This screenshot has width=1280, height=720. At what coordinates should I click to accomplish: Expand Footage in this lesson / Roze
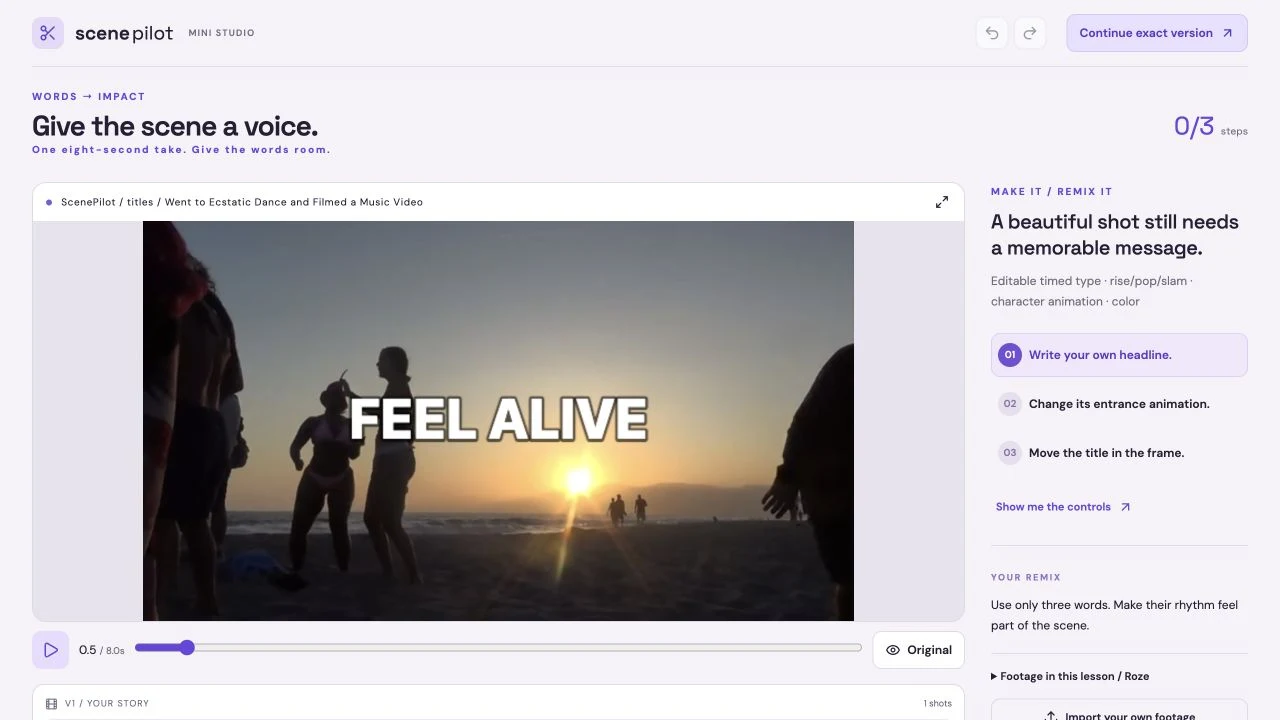(1070, 677)
